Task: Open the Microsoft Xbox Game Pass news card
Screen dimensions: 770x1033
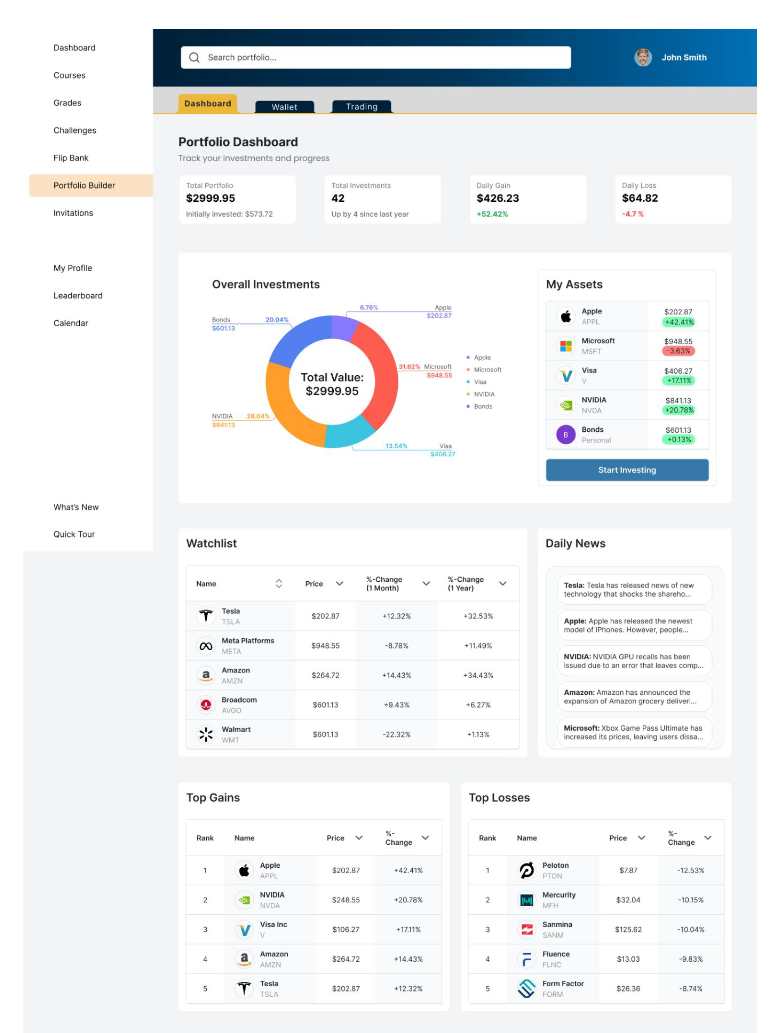Action: (x=635, y=732)
